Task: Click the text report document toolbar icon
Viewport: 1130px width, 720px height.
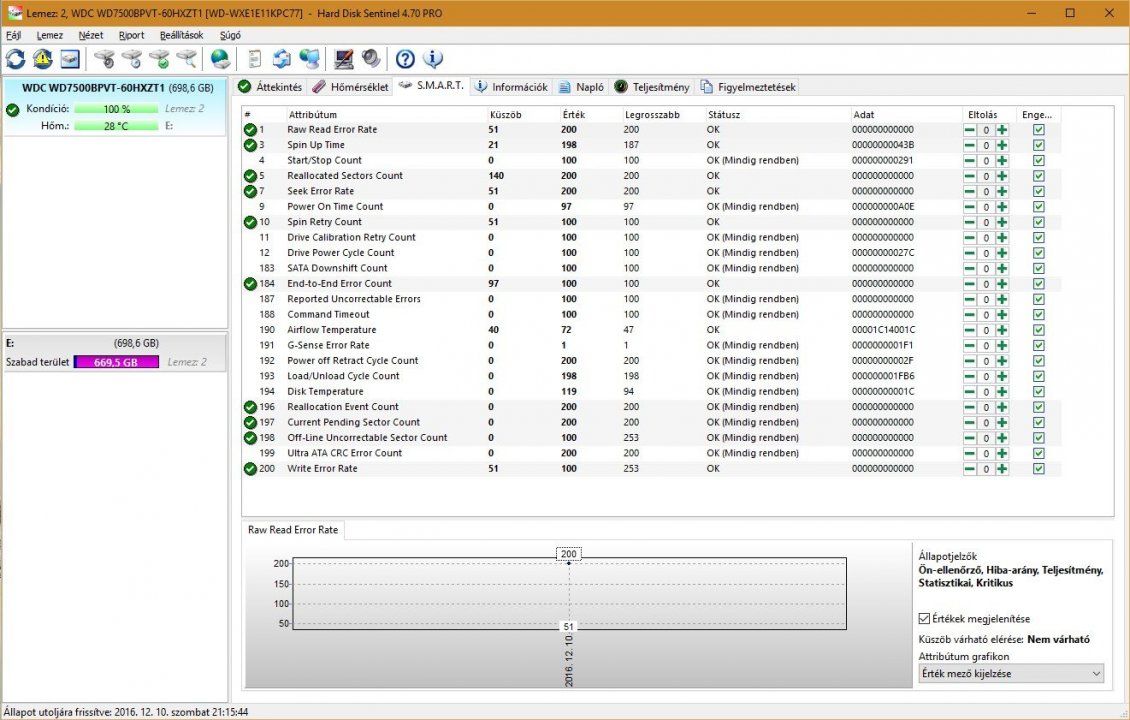Action: click(254, 59)
